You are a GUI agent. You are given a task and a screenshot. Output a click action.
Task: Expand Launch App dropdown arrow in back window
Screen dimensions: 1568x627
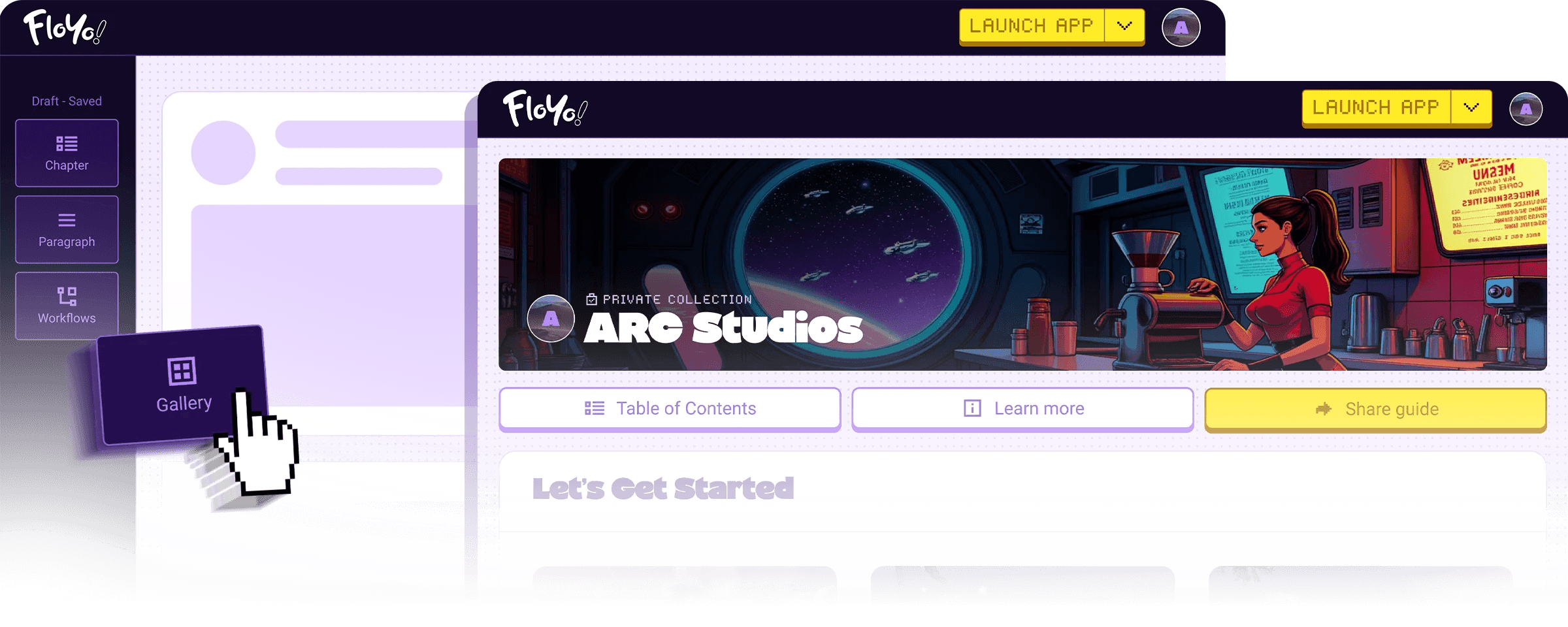pyautogui.click(x=1124, y=26)
